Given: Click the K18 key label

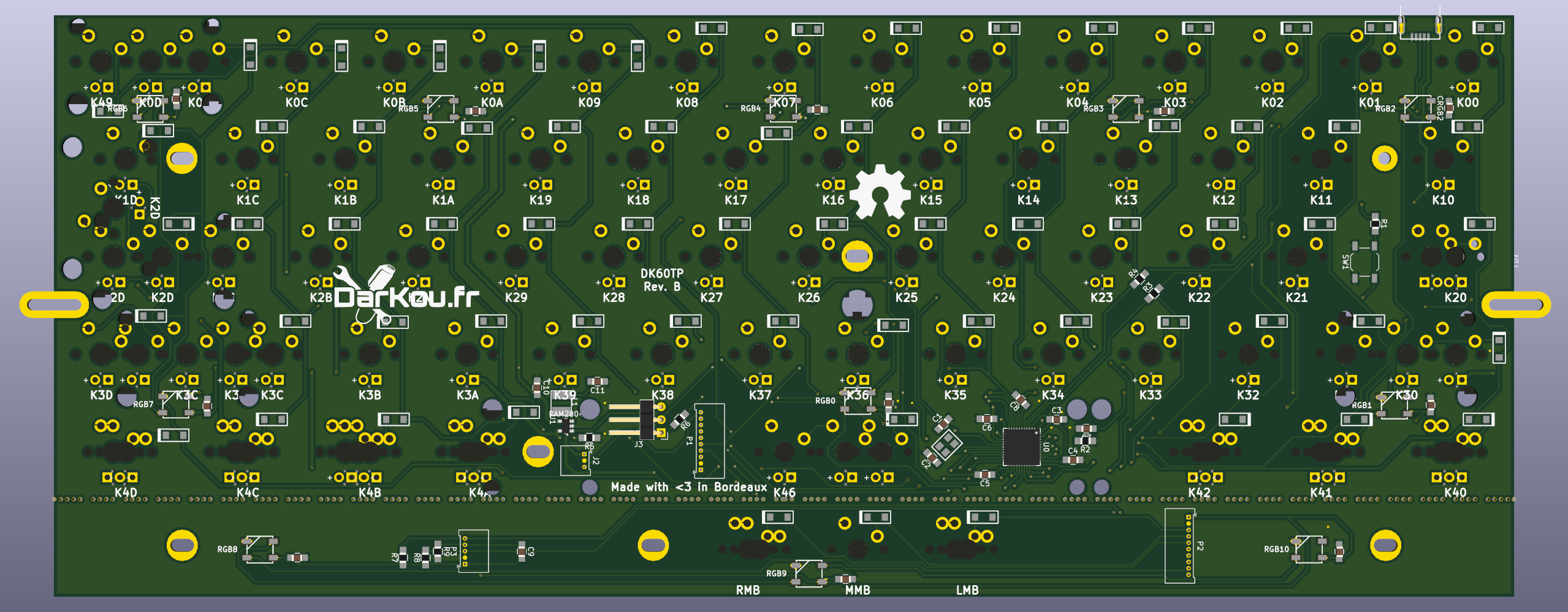Looking at the screenshot, I should [638, 200].
